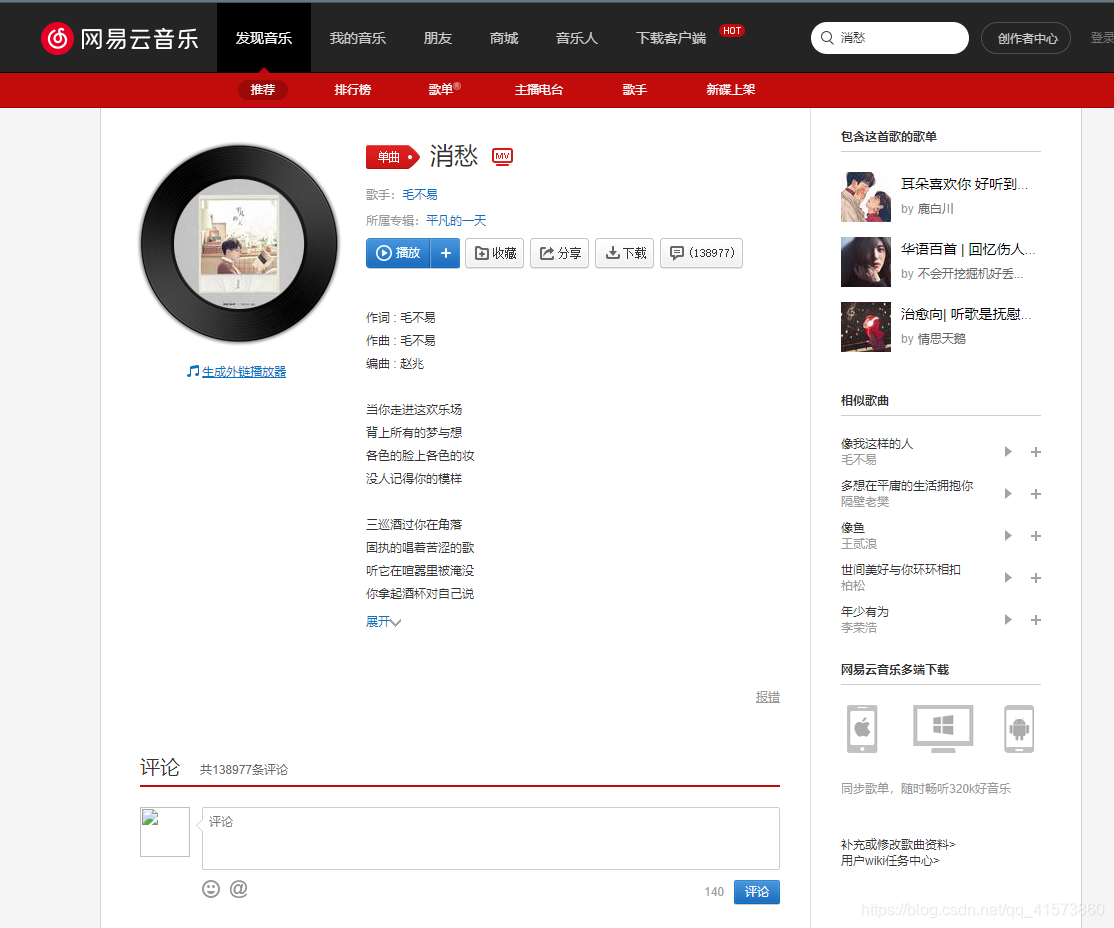Open the 商城 tab

pyautogui.click(x=504, y=38)
